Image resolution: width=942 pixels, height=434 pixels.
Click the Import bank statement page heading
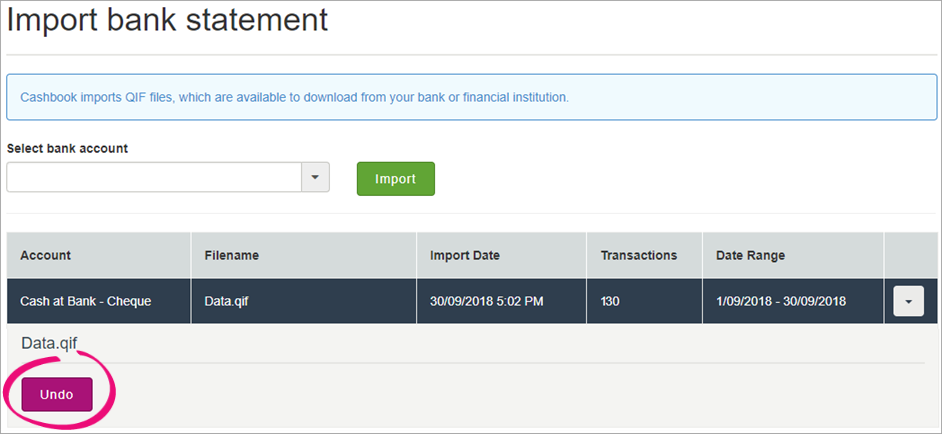168,20
